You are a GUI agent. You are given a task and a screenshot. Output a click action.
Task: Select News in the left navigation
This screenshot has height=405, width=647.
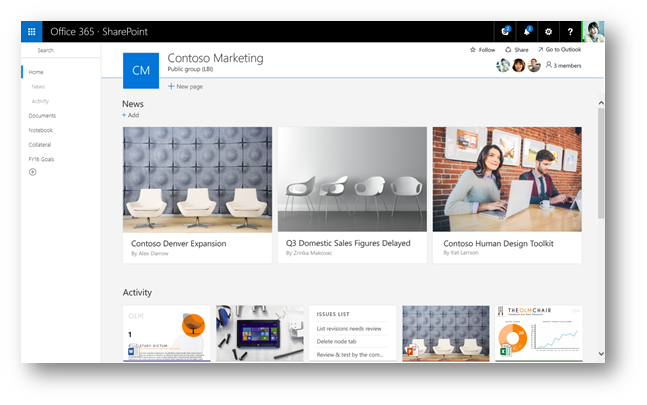pyautogui.click(x=38, y=87)
